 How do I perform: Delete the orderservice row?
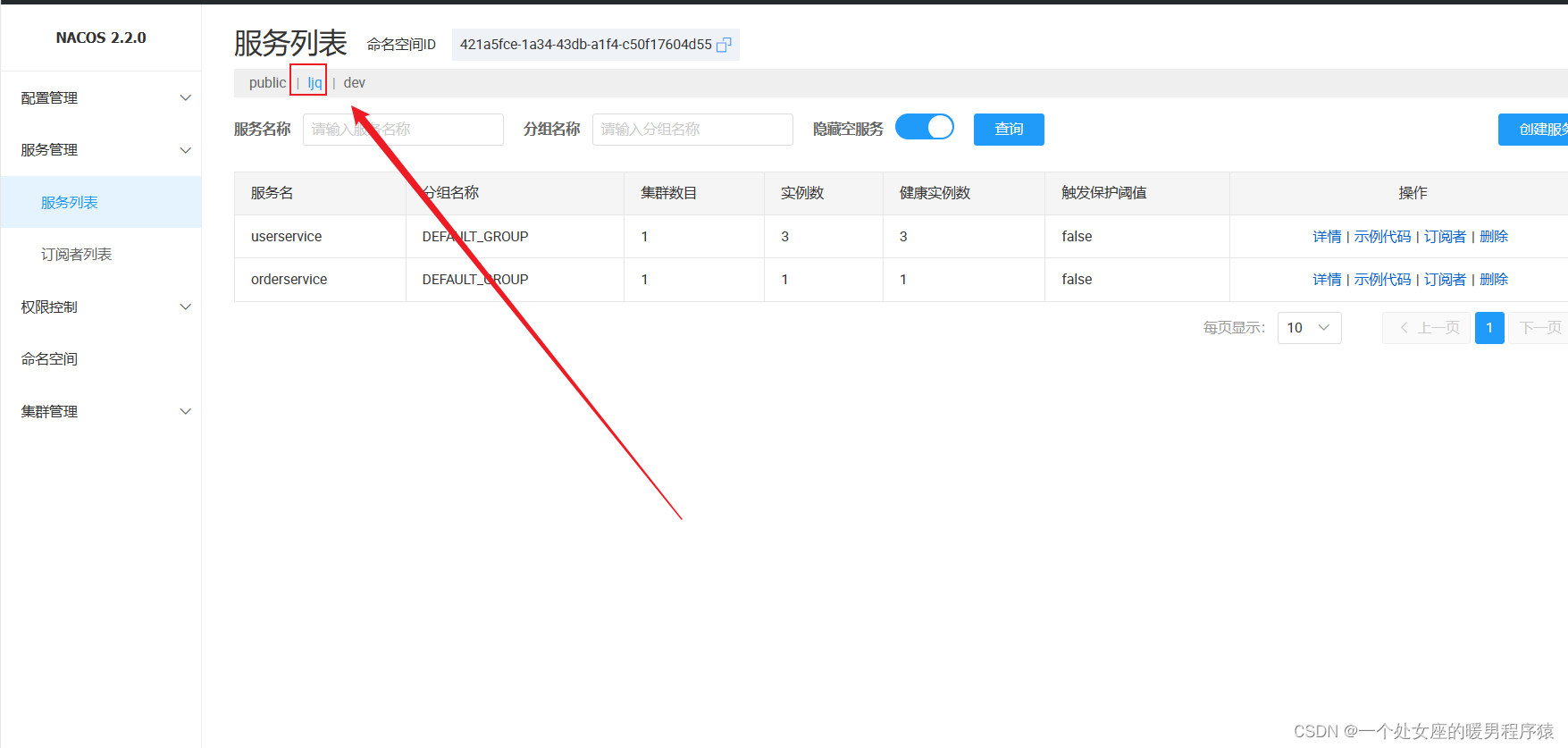point(1494,280)
